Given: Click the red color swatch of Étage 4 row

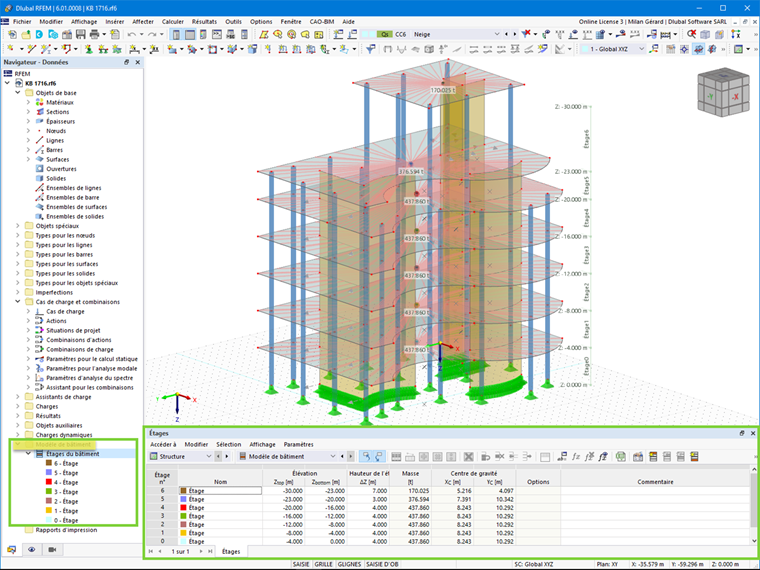Looking at the screenshot, I should pyautogui.click(x=183, y=508).
